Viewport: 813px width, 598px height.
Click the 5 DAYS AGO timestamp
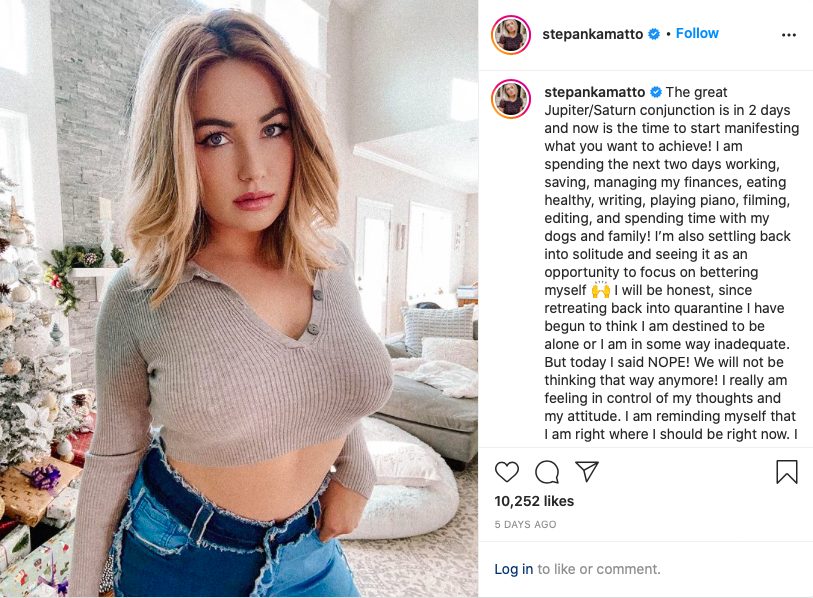click(525, 524)
